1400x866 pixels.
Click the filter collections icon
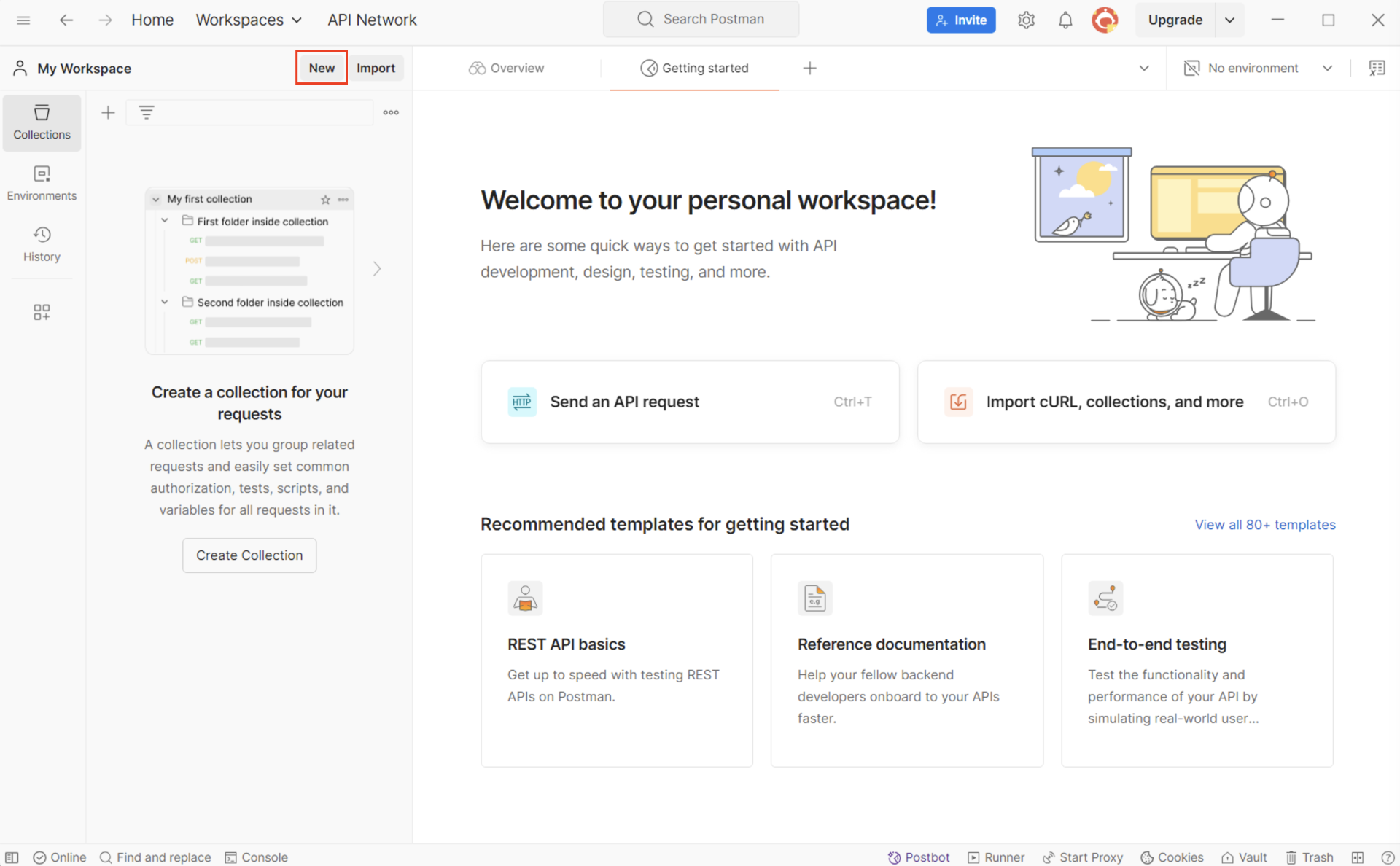(x=147, y=112)
